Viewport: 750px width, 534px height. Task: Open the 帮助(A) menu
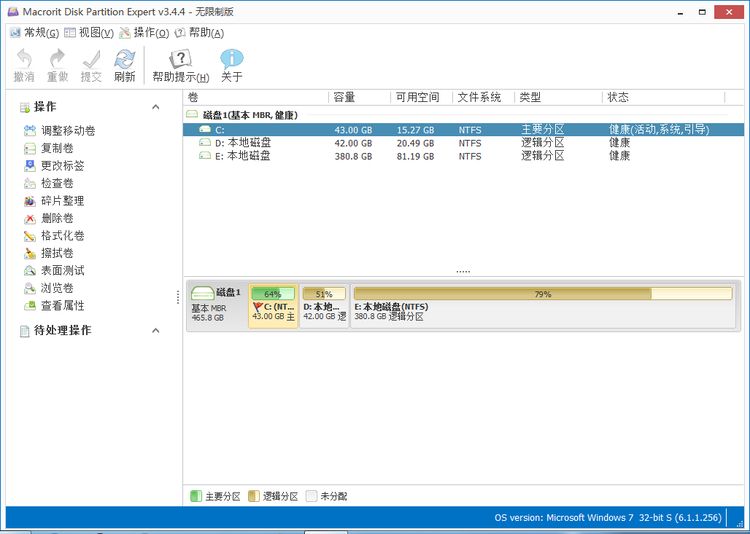[199, 33]
